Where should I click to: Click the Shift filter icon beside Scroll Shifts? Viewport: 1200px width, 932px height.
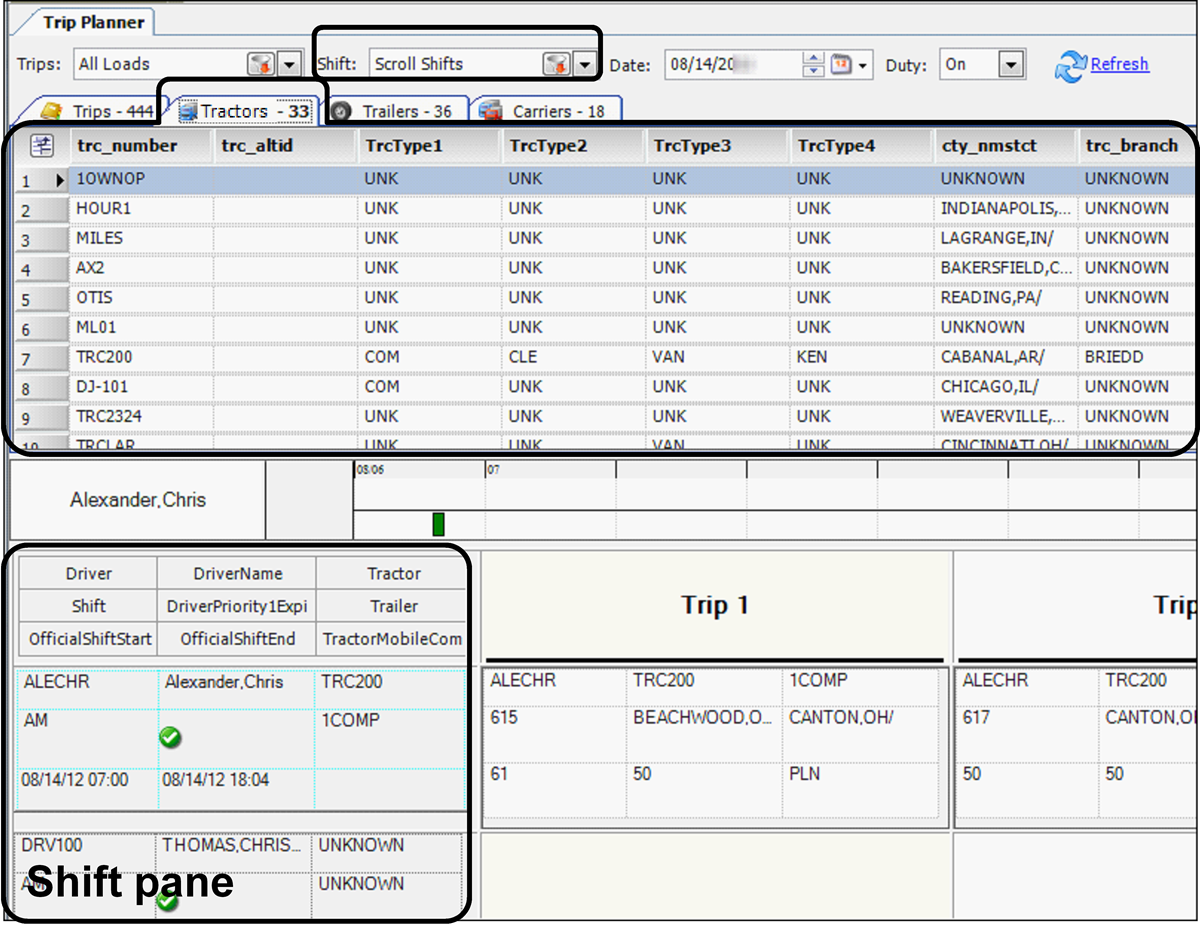coord(556,64)
